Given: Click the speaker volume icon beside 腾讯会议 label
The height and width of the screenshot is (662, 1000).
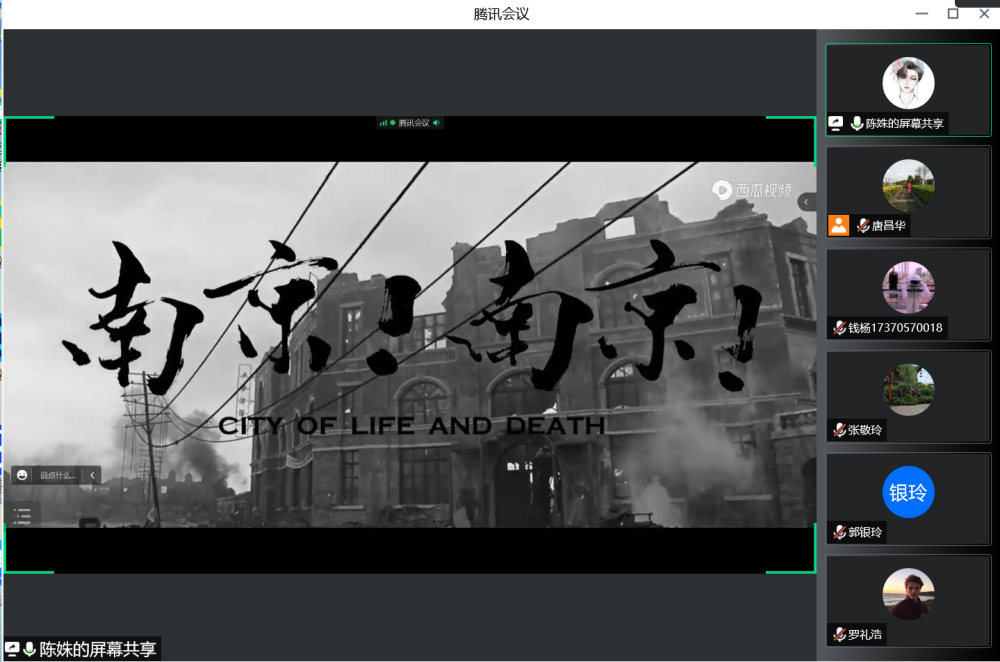Looking at the screenshot, I should 436,123.
